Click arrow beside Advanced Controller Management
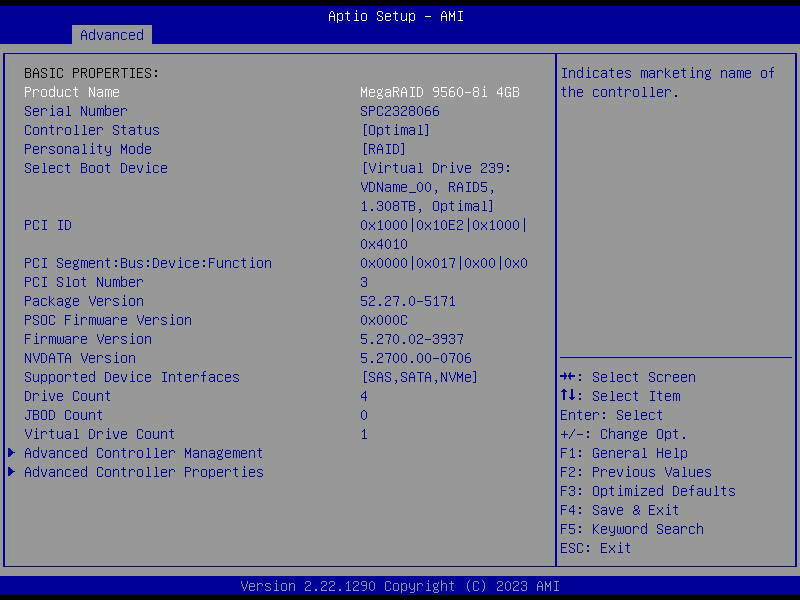 12,453
